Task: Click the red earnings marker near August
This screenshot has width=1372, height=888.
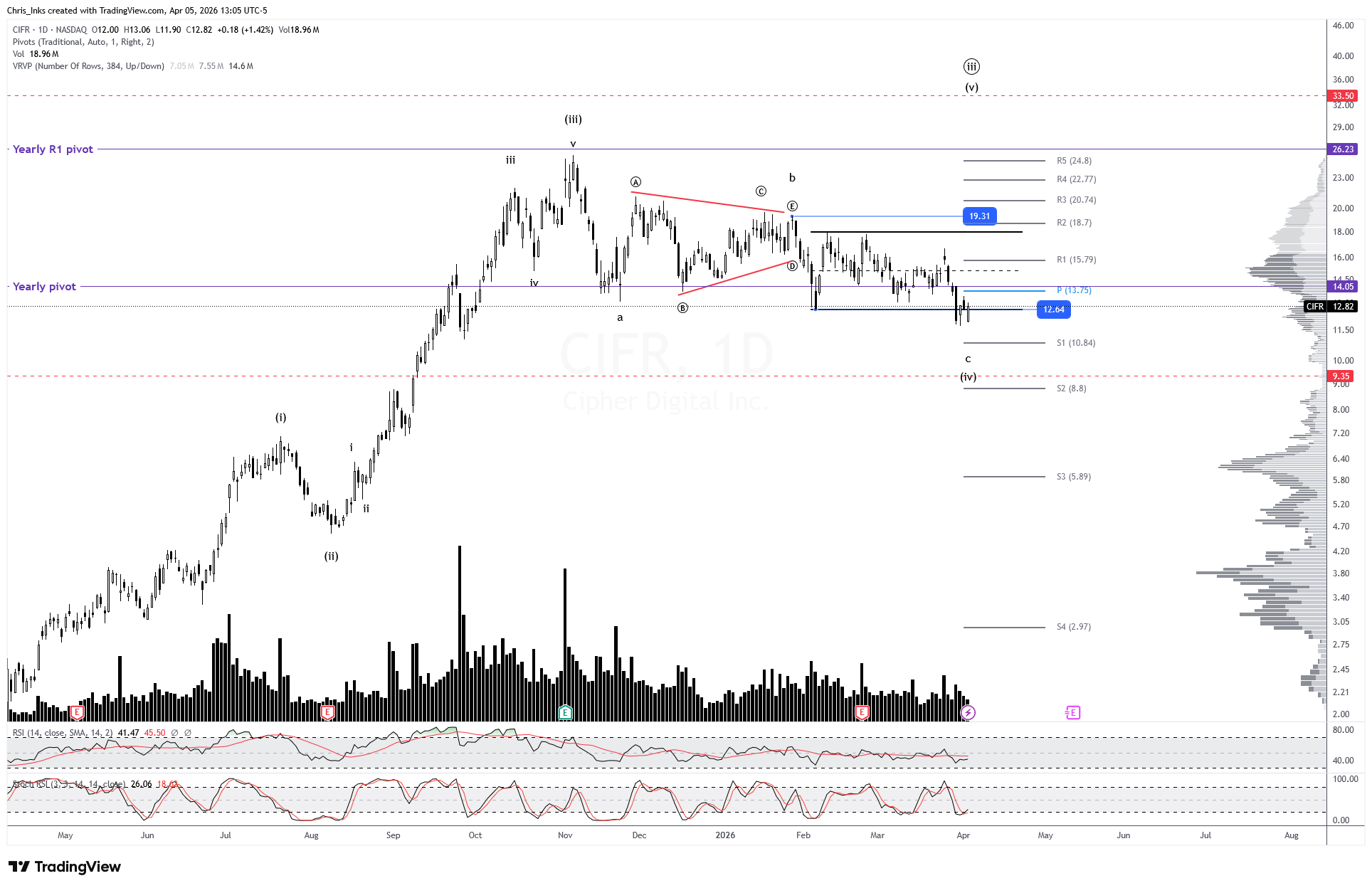Action: point(328,712)
